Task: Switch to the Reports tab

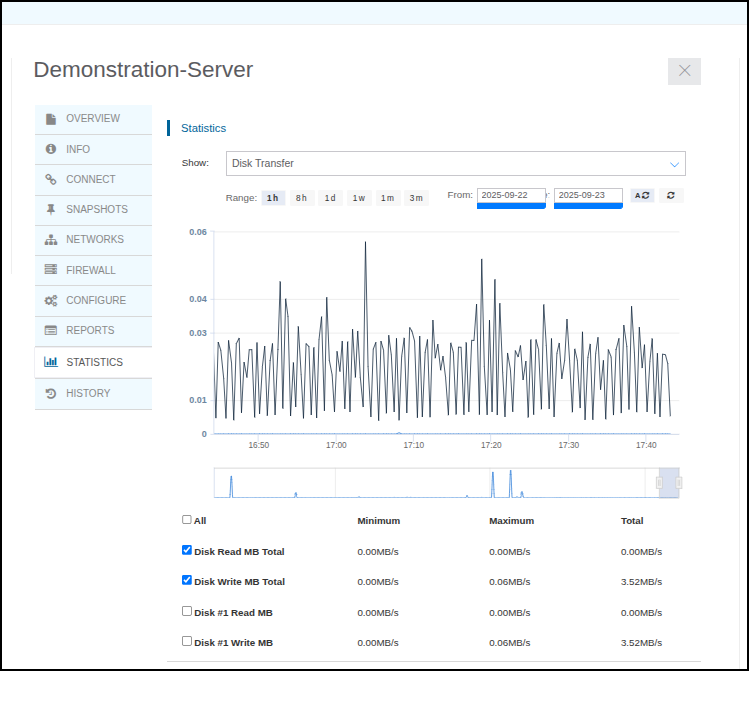Action: [92, 331]
